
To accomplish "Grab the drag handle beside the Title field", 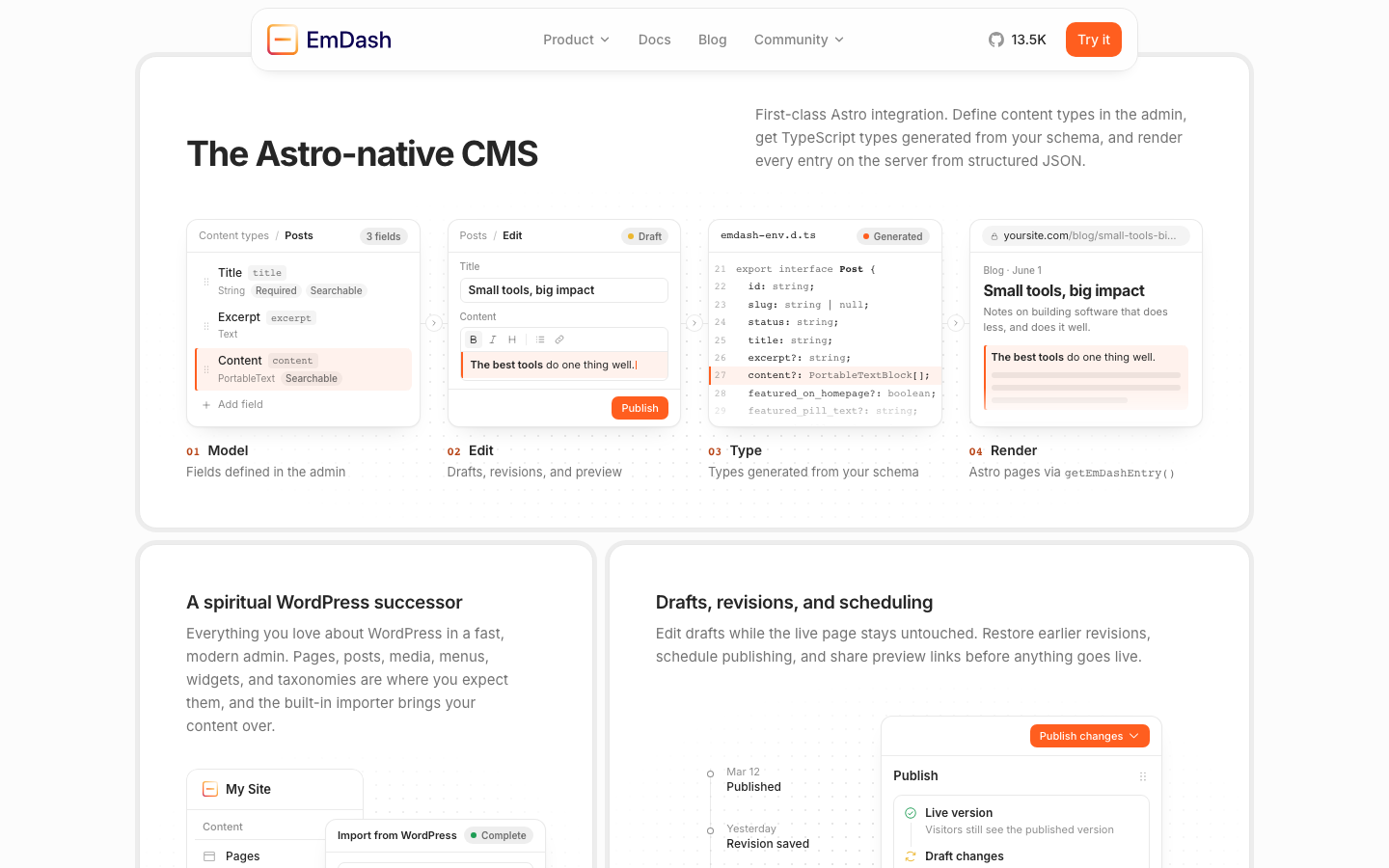I will click(206, 282).
